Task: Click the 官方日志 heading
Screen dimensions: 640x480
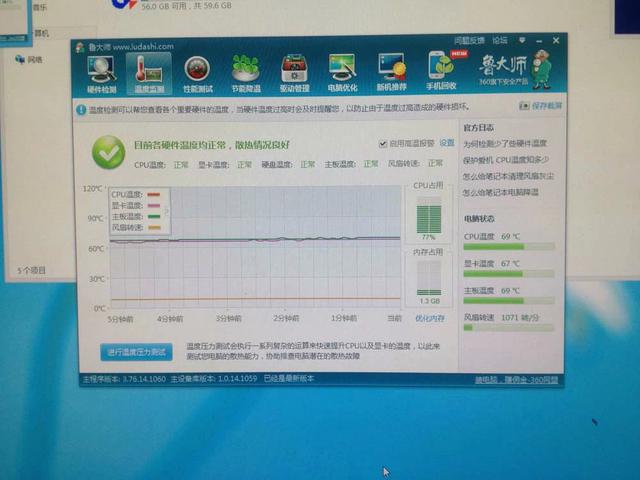Action: [479, 128]
